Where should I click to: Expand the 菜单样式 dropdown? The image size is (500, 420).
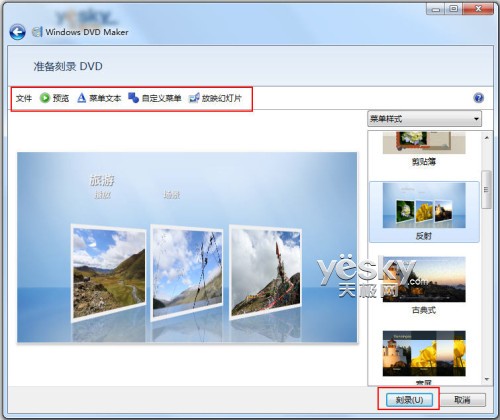pos(424,119)
